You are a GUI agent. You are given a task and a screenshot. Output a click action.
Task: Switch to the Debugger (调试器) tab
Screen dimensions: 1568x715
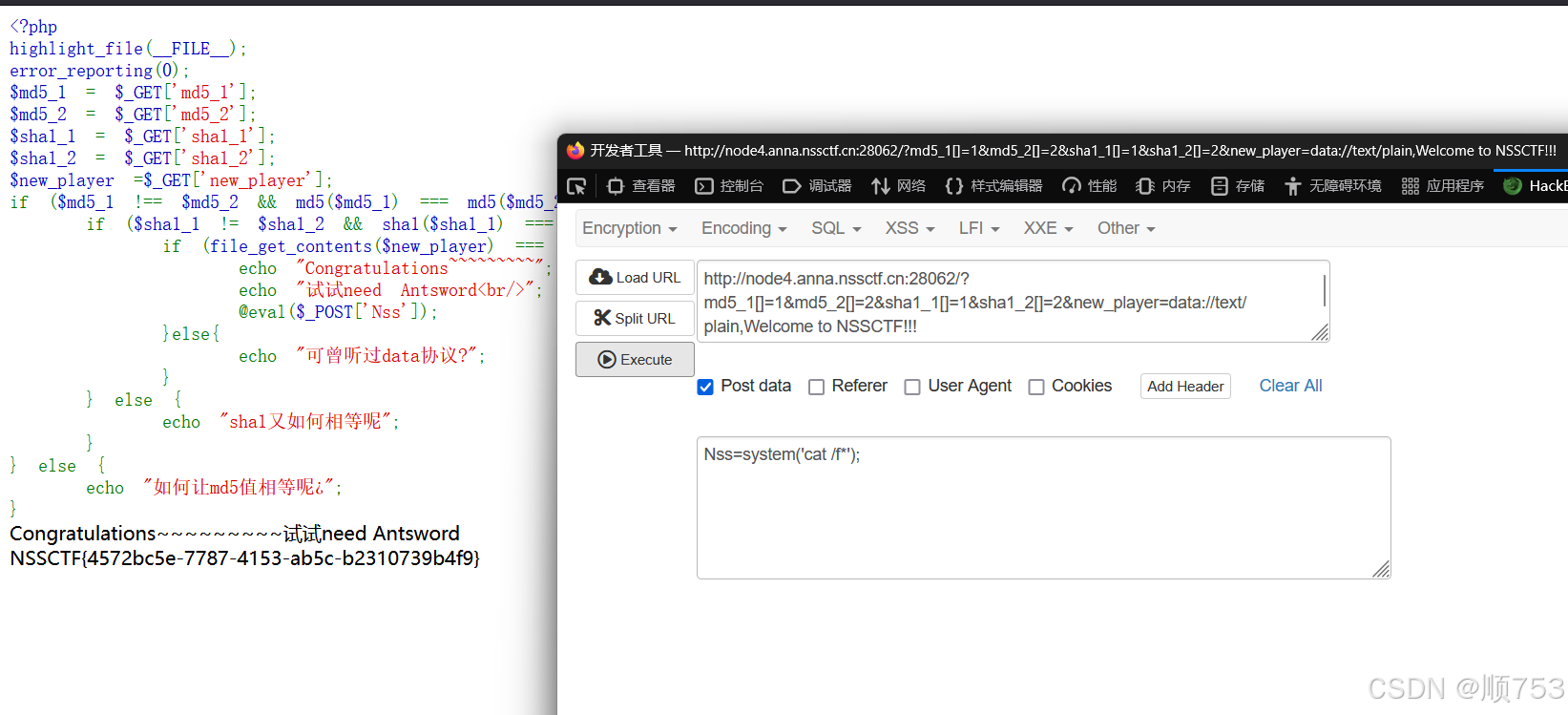tap(818, 186)
